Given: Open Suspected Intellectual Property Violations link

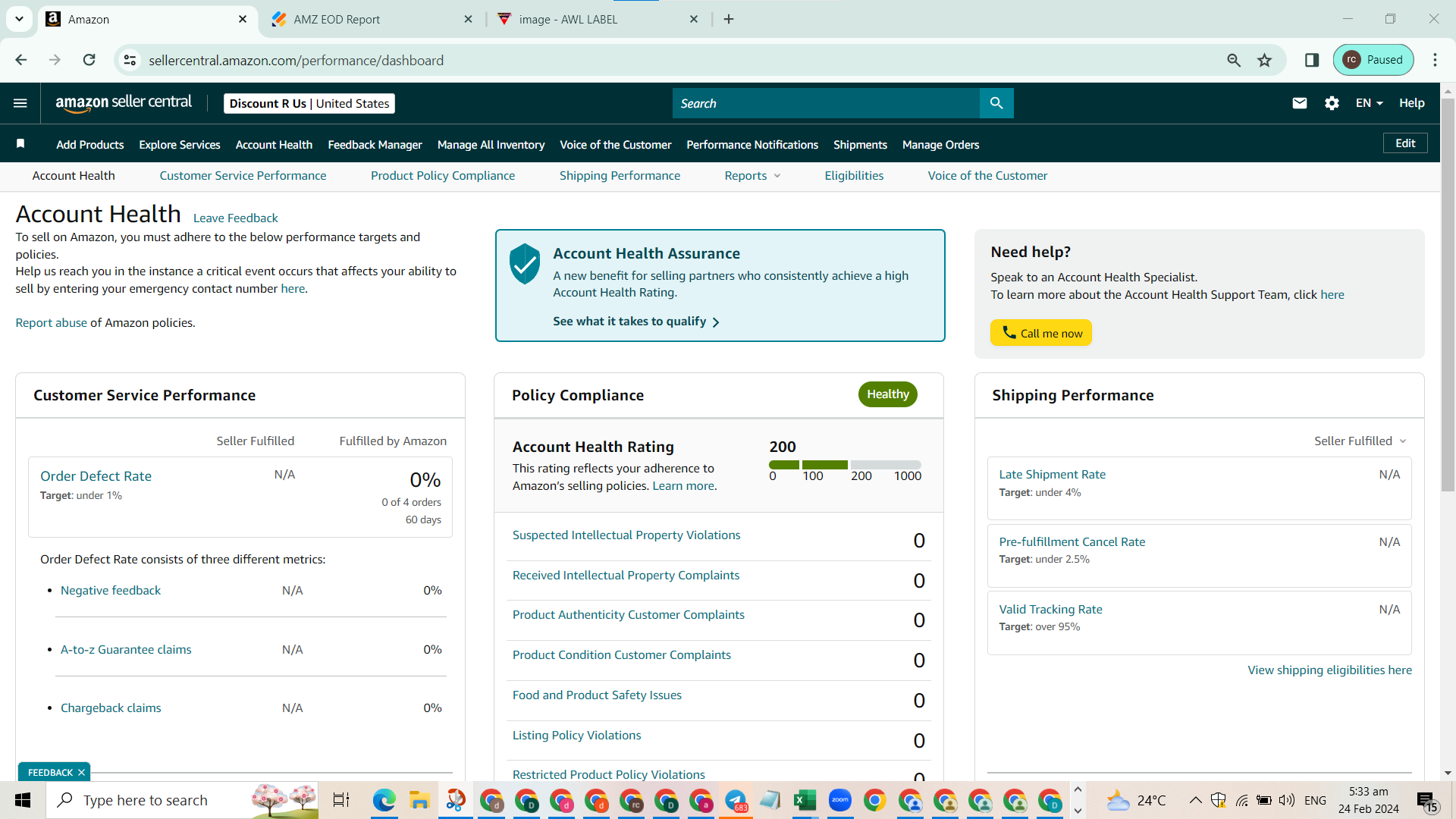Looking at the screenshot, I should (626, 535).
